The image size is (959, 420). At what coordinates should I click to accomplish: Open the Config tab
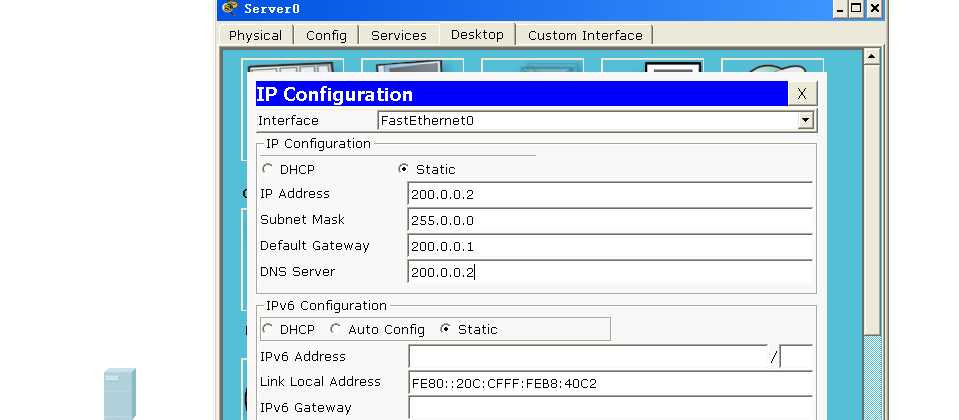pyautogui.click(x=326, y=35)
